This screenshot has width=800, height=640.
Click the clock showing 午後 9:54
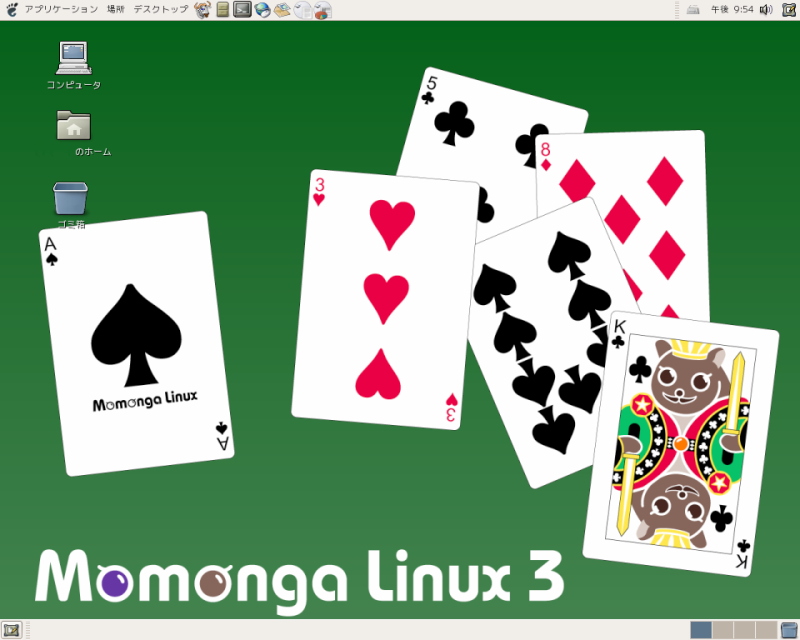tap(732, 10)
